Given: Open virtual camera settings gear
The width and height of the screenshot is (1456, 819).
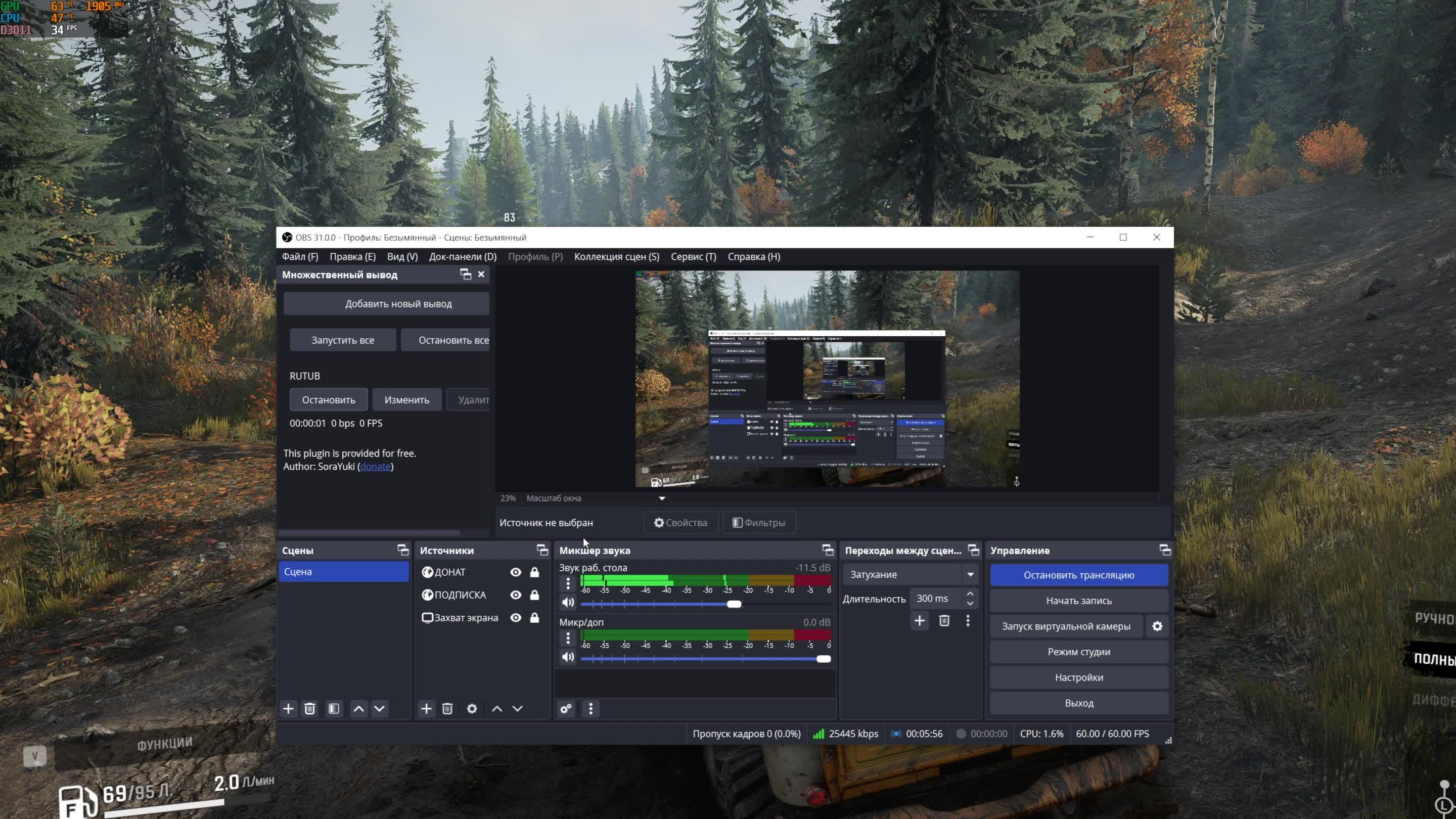Looking at the screenshot, I should [1158, 626].
